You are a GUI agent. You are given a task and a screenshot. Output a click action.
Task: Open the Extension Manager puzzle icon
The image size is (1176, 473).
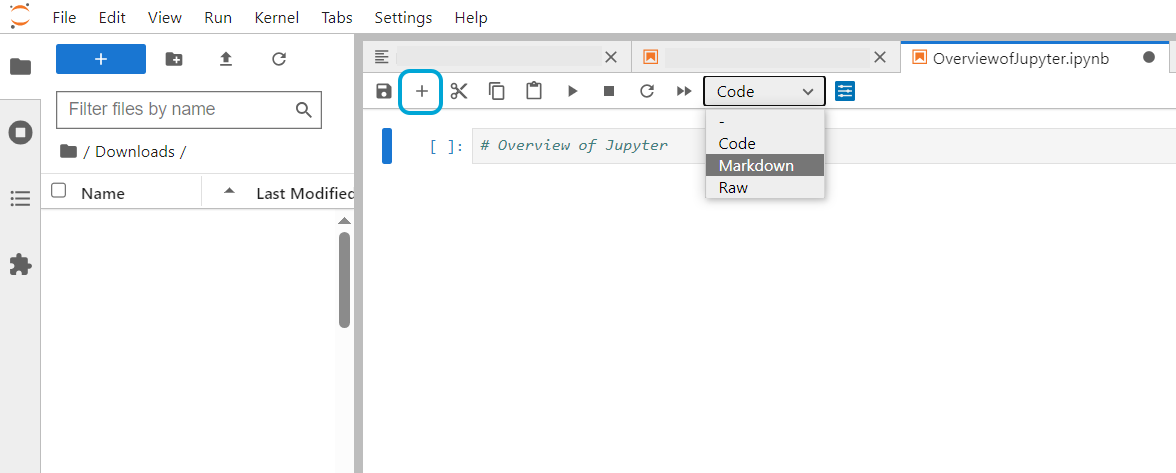pyautogui.click(x=20, y=264)
